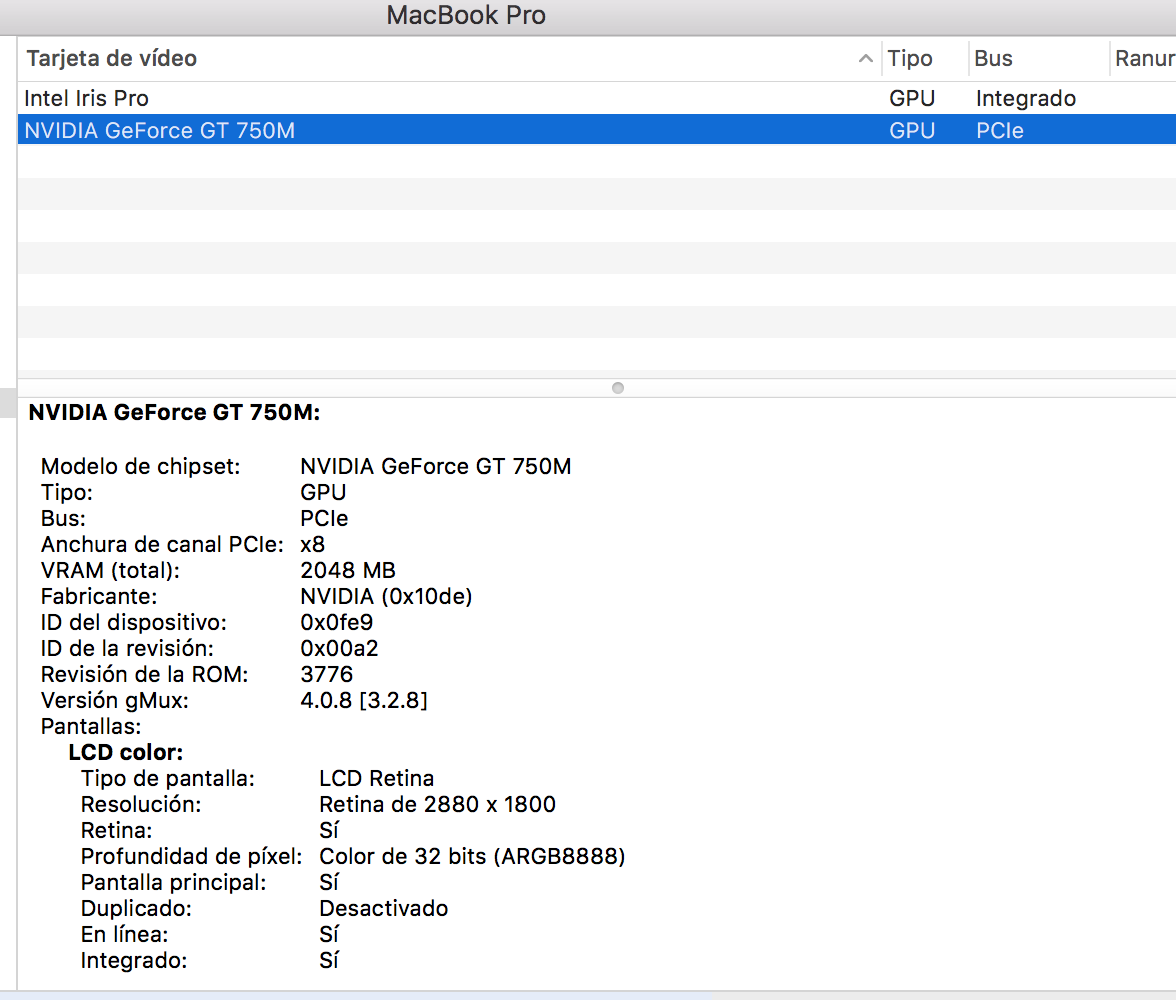
Task: Click the Duplicado value Desactivado
Action: tap(383, 908)
